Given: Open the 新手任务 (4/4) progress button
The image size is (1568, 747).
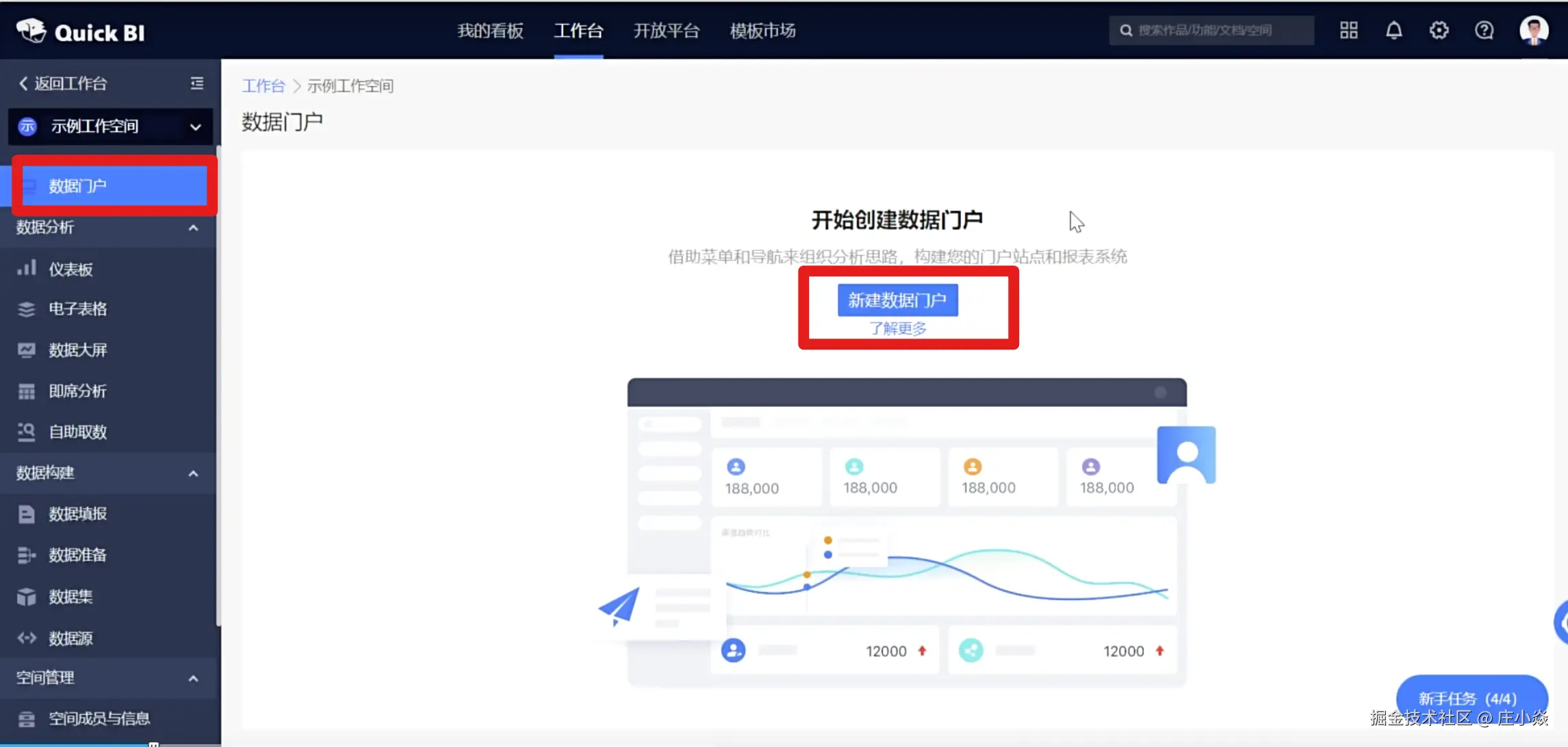Looking at the screenshot, I should pos(1468,698).
